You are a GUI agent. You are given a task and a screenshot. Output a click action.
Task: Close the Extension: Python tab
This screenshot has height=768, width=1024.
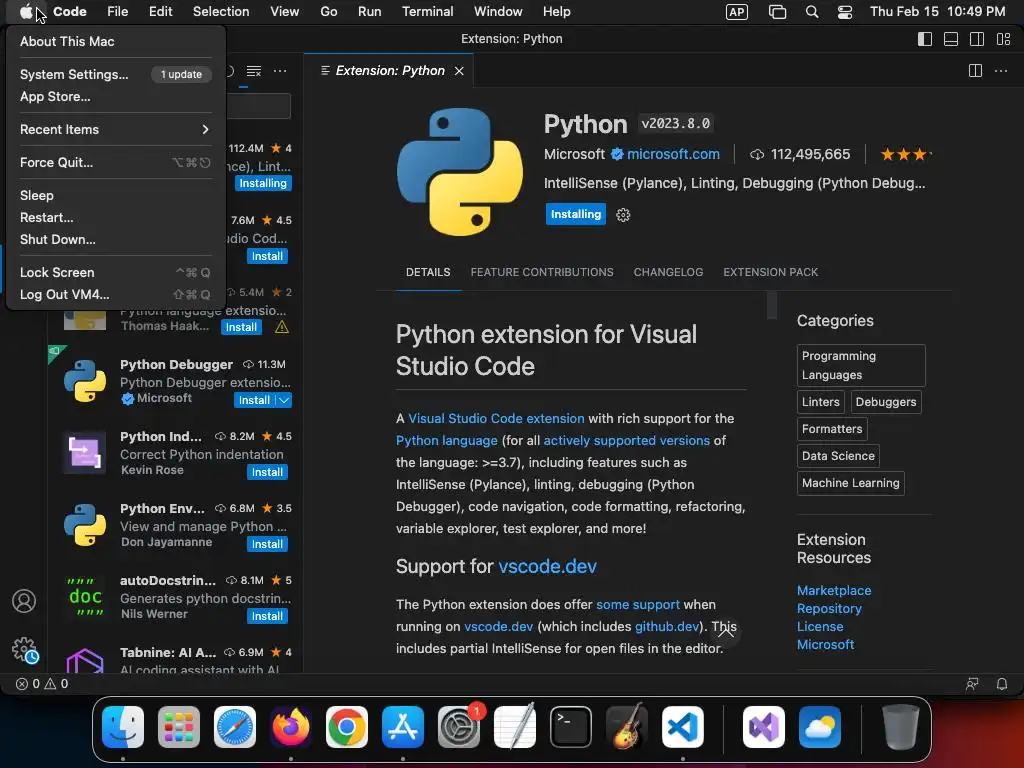pos(459,71)
